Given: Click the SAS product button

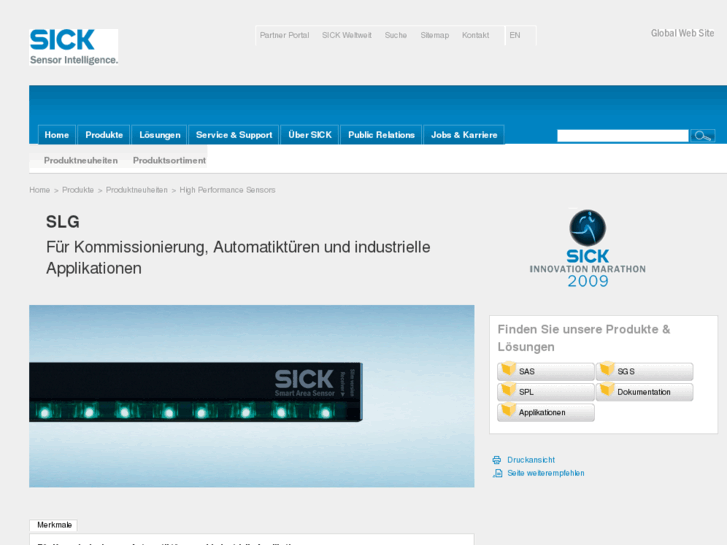Looking at the screenshot, I should click(x=546, y=372).
